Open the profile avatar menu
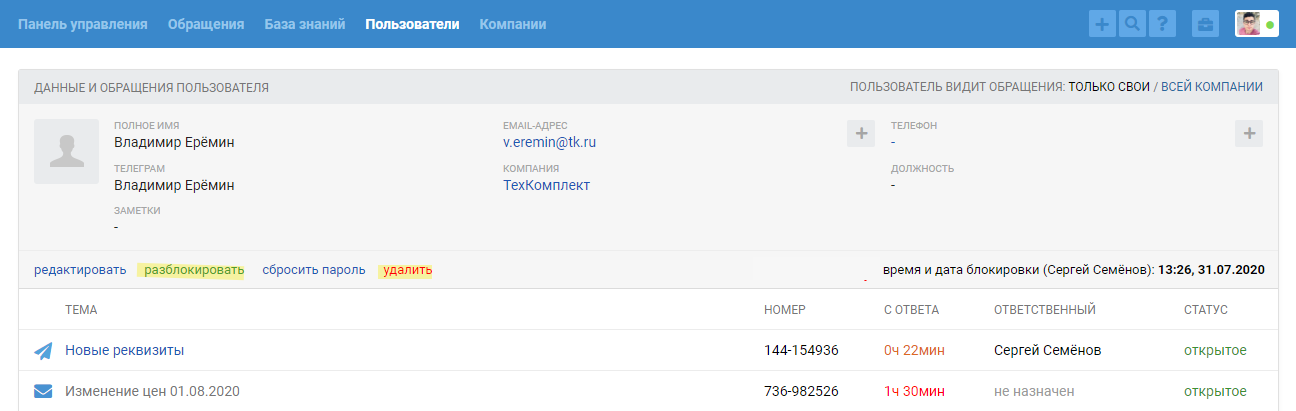Image resolution: width=1296 pixels, height=411 pixels. coord(1257,24)
